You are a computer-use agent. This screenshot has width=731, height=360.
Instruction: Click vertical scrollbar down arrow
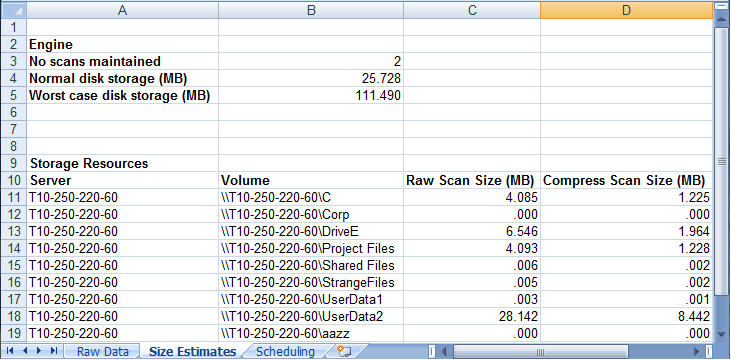click(x=721, y=334)
